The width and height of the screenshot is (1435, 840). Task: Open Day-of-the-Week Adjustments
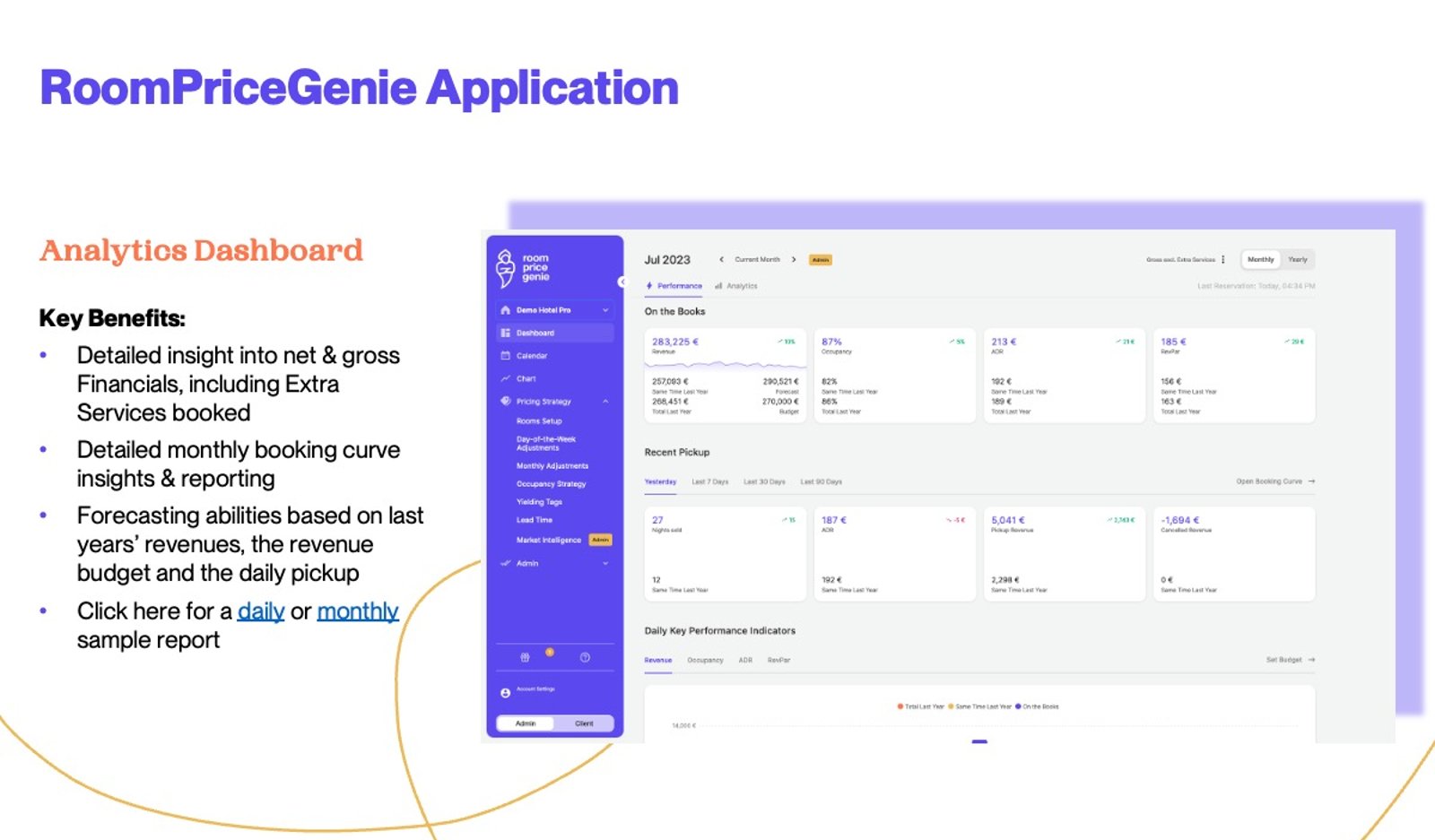[x=546, y=443]
